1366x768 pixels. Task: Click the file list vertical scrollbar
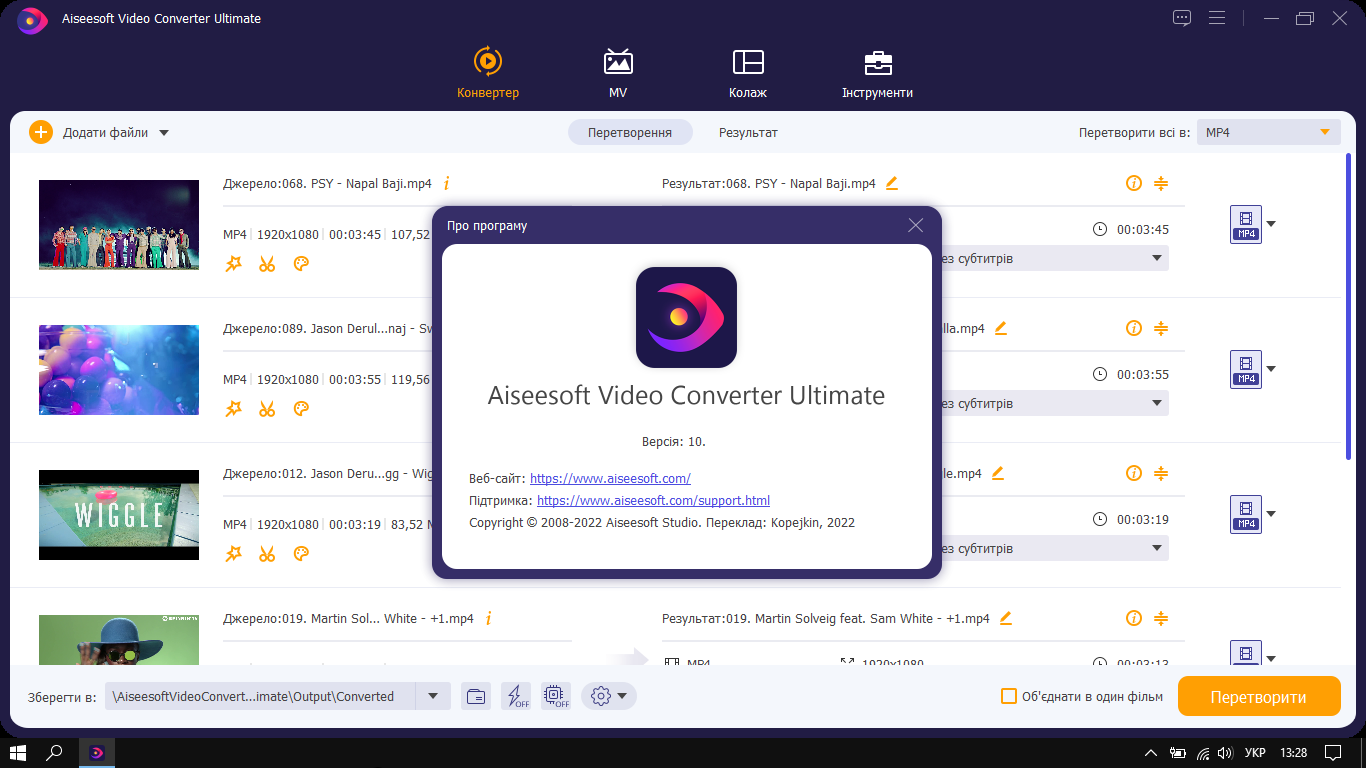point(1348,305)
